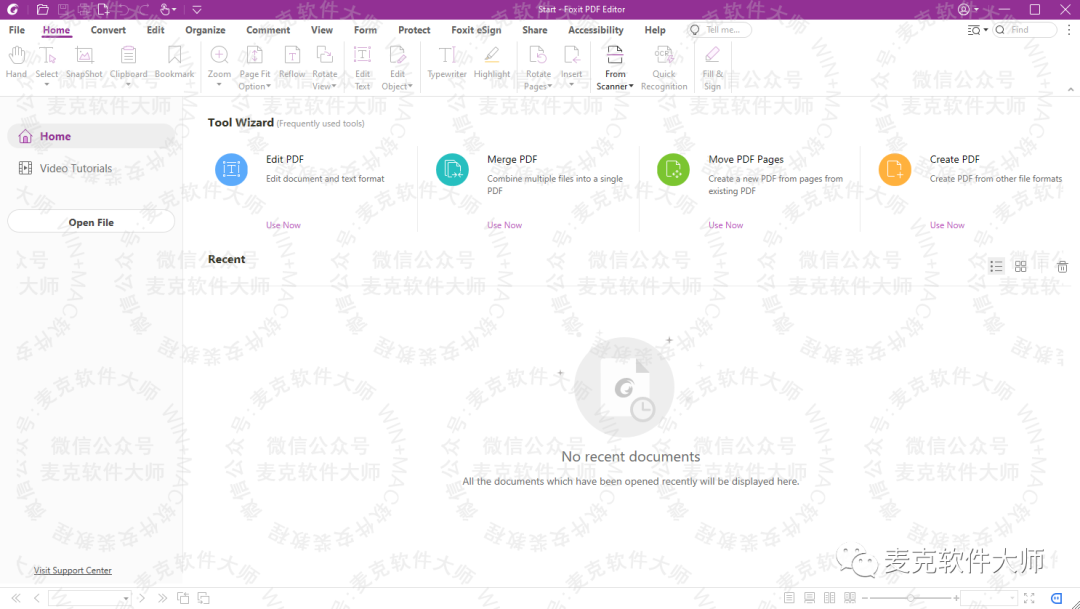The image size is (1080, 609).
Task: Expand Rotate View dropdown
Action: 334,86
